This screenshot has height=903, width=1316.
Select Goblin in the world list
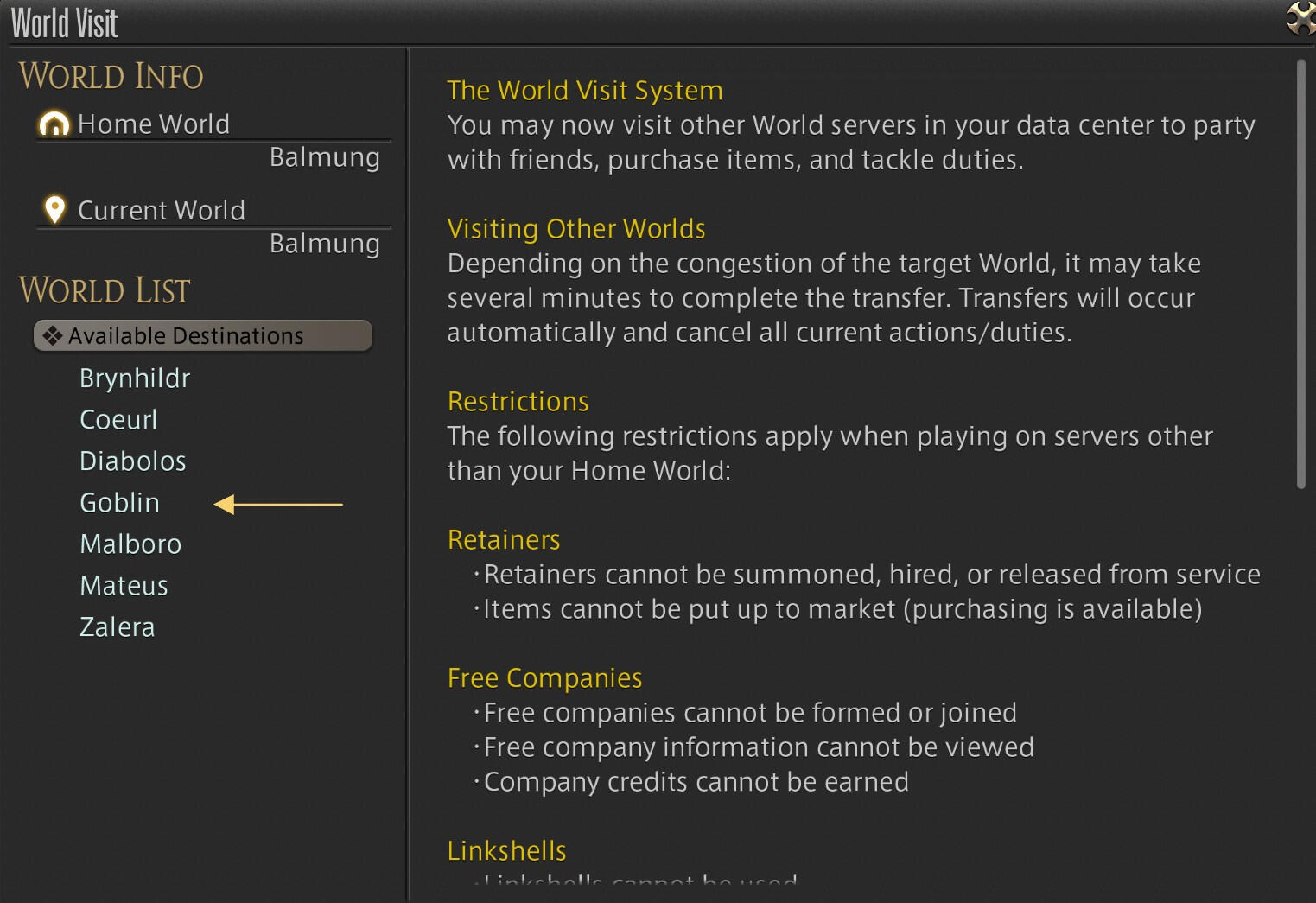119,503
